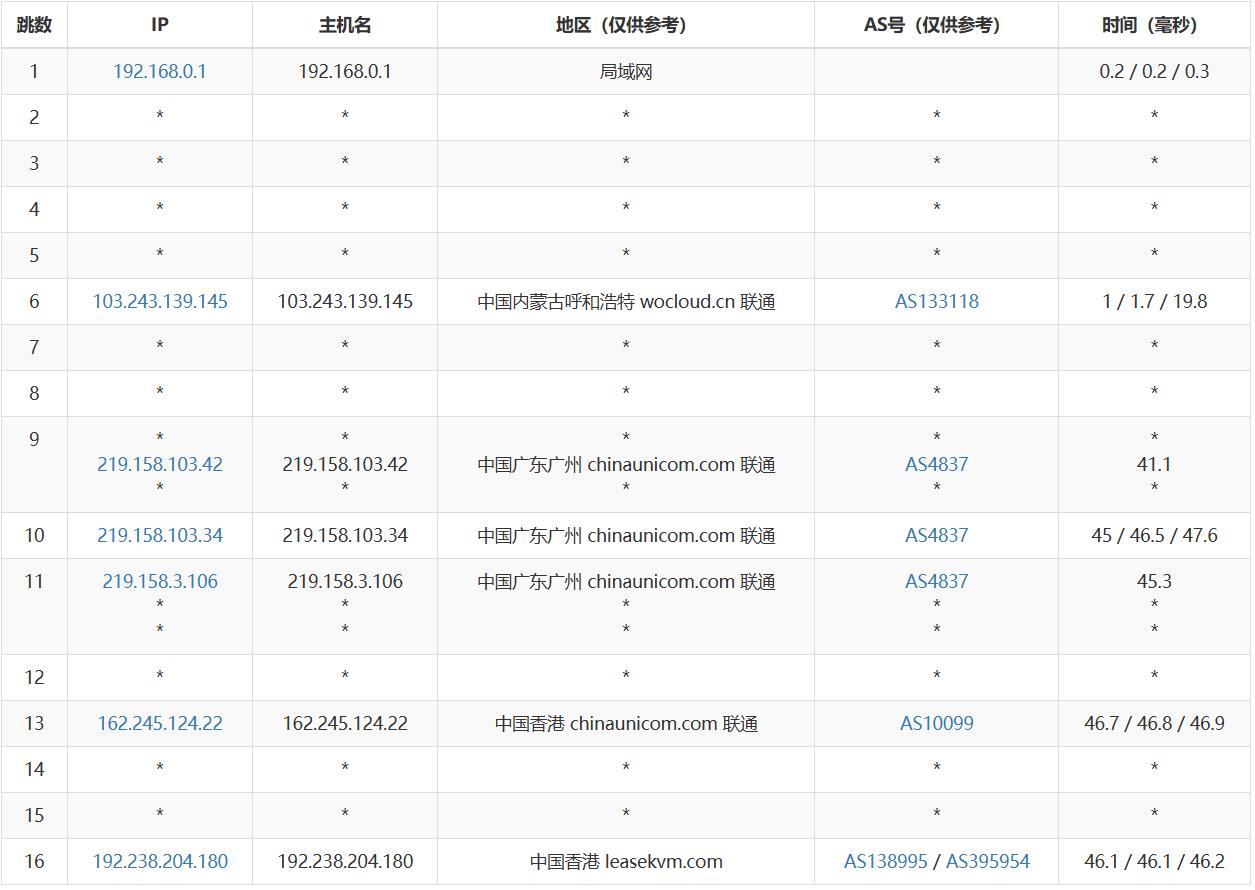1255x890 pixels.
Task: Open the AS4837 link in hop 10
Action: coord(936,535)
